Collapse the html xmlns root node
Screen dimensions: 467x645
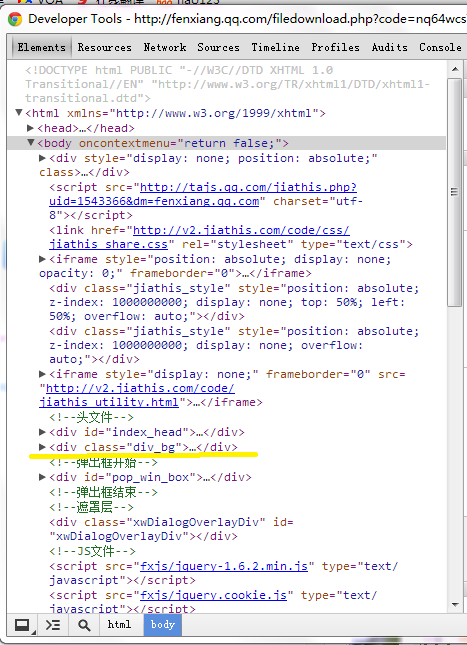coord(19,112)
